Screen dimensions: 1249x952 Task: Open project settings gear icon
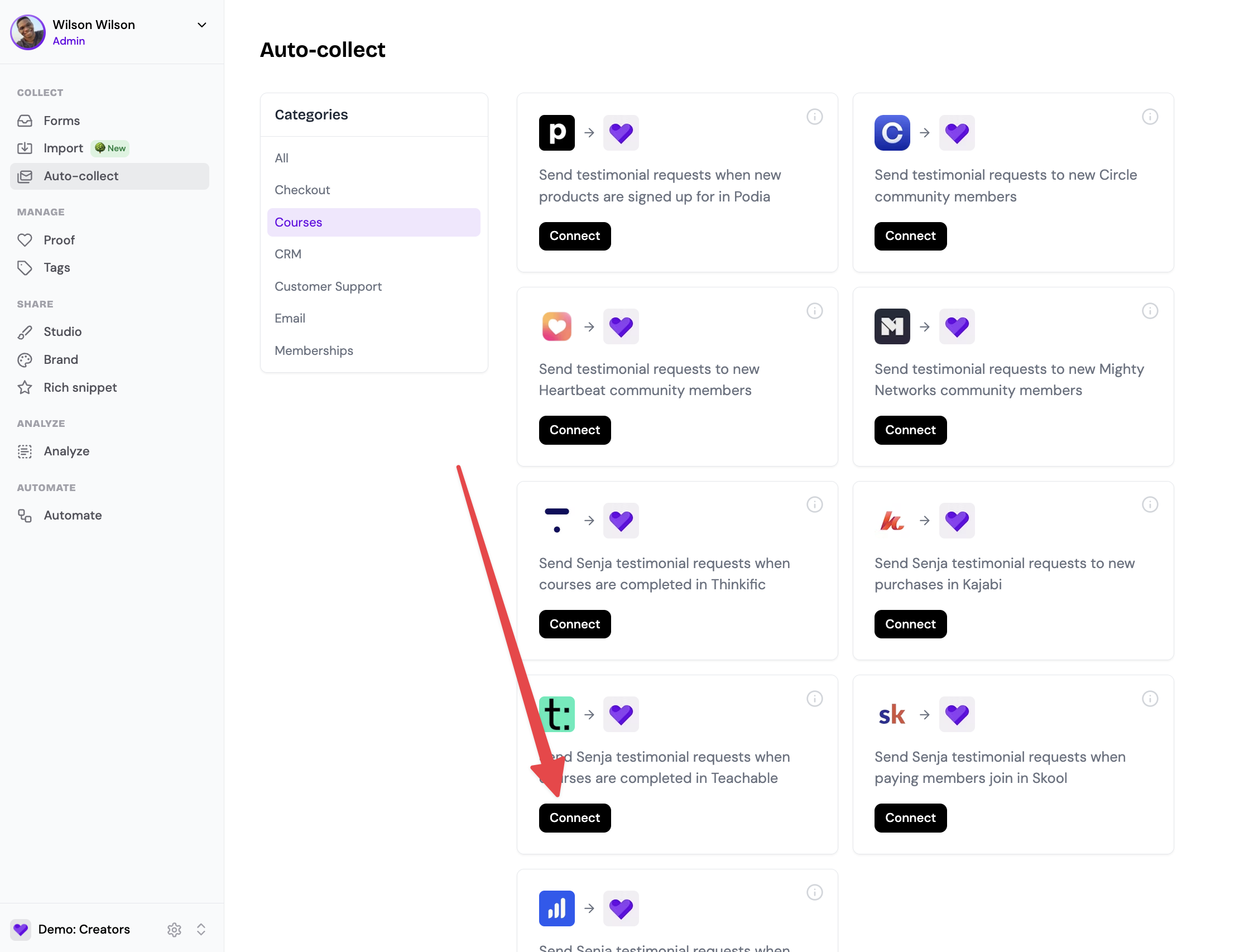[175, 929]
